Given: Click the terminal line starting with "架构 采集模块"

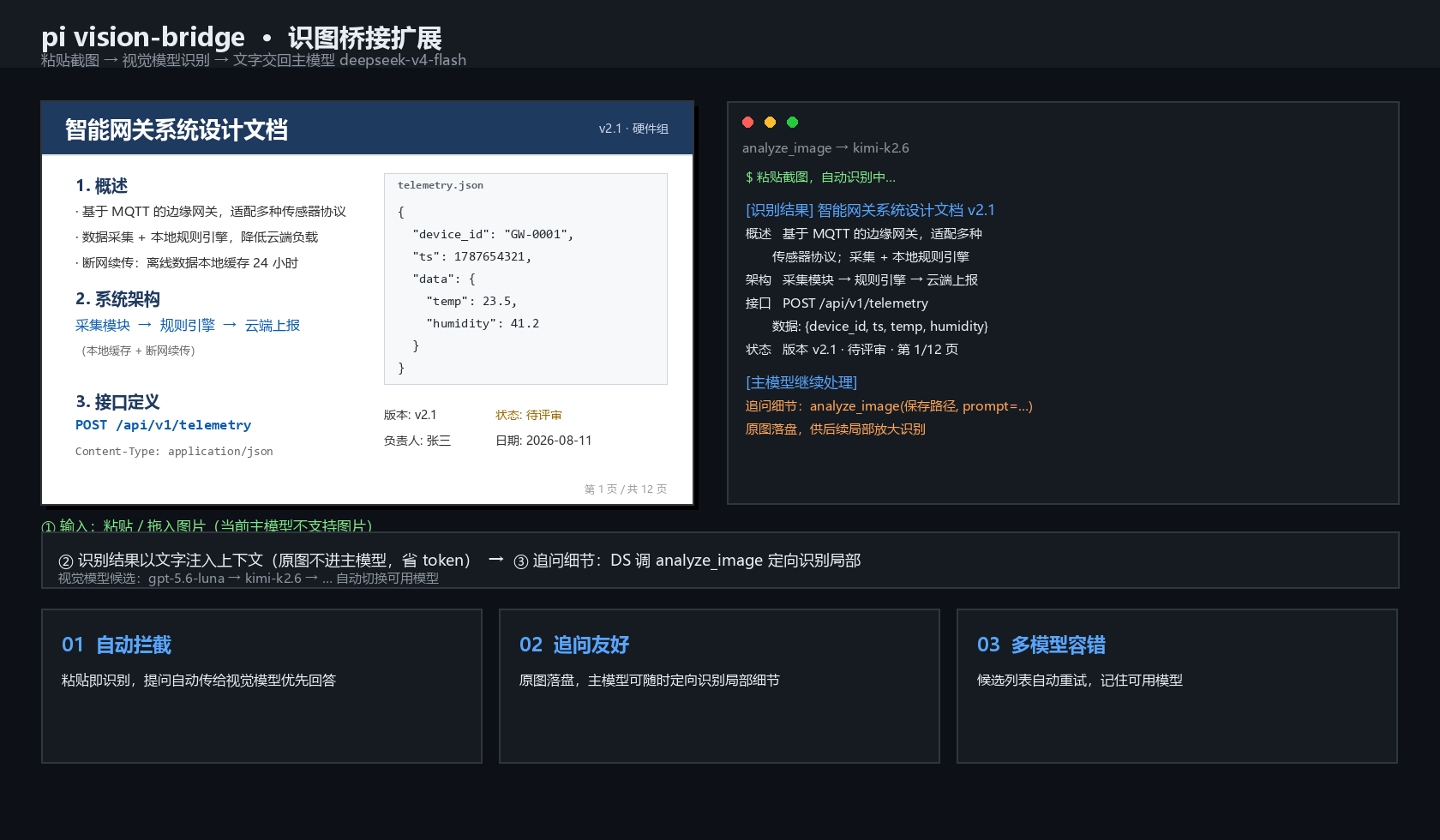Looking at the screenshot, I should click(x=861, y=280).
